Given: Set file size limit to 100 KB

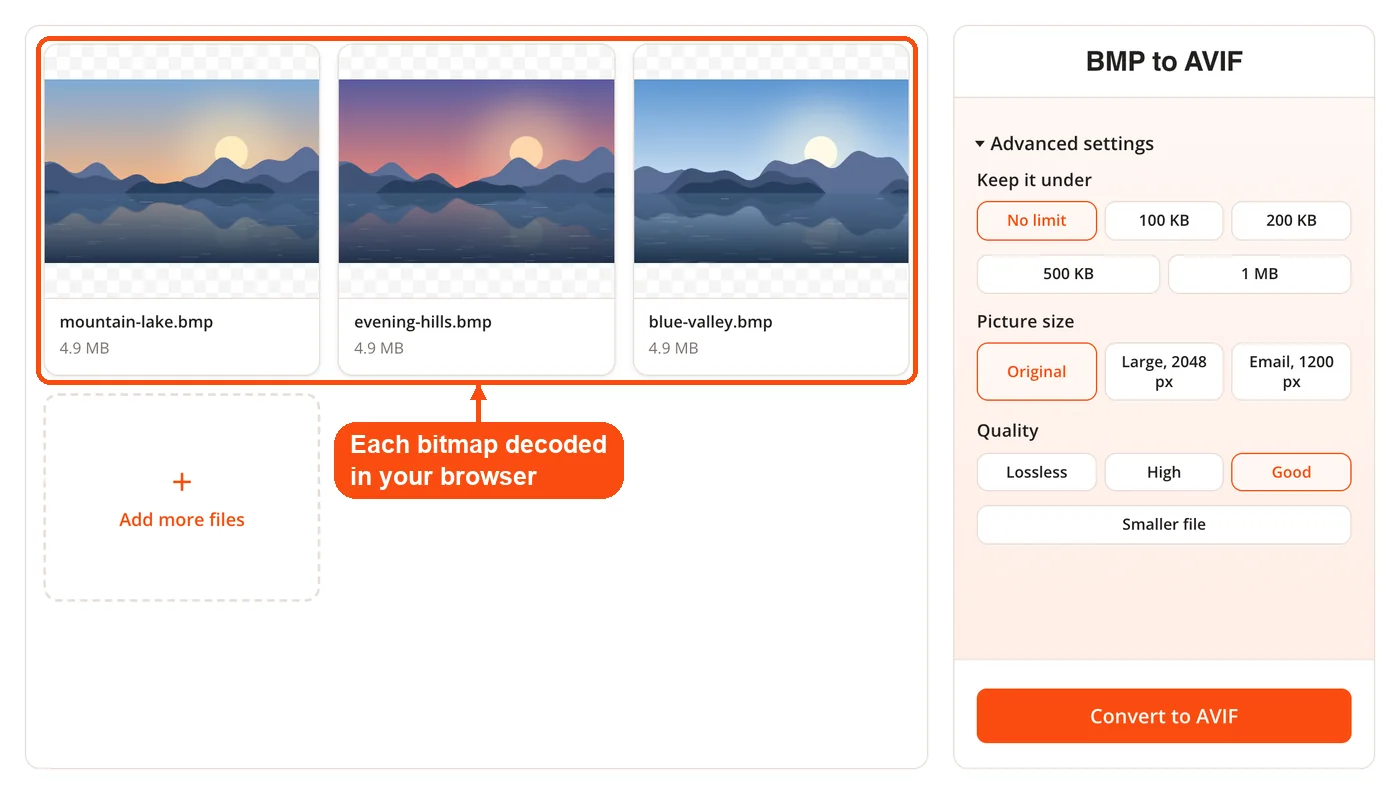Looking at the screenshot, I should [x=1164, y=221].
